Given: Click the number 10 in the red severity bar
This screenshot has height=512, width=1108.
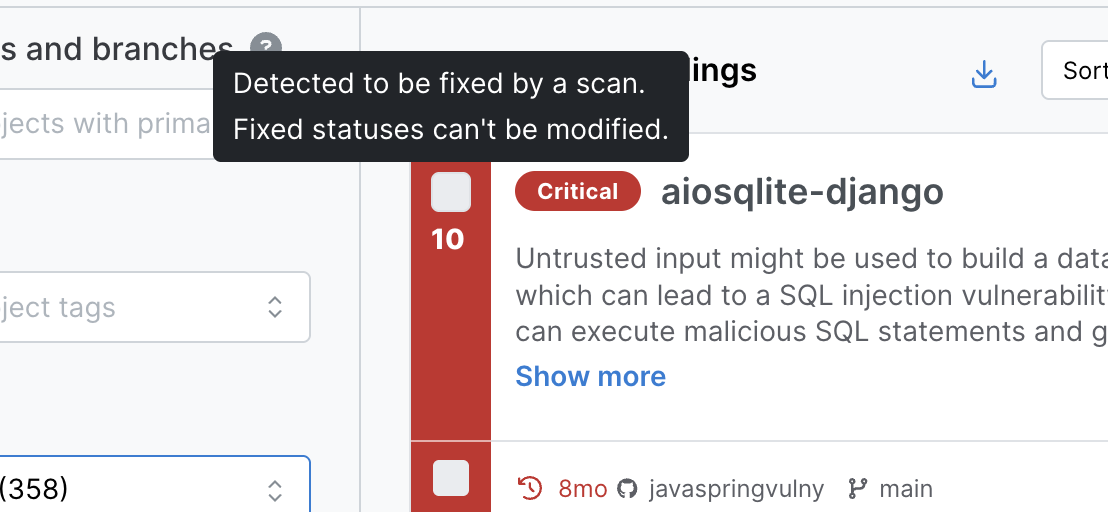Looking at the screenshot, I should coord(447,240).
